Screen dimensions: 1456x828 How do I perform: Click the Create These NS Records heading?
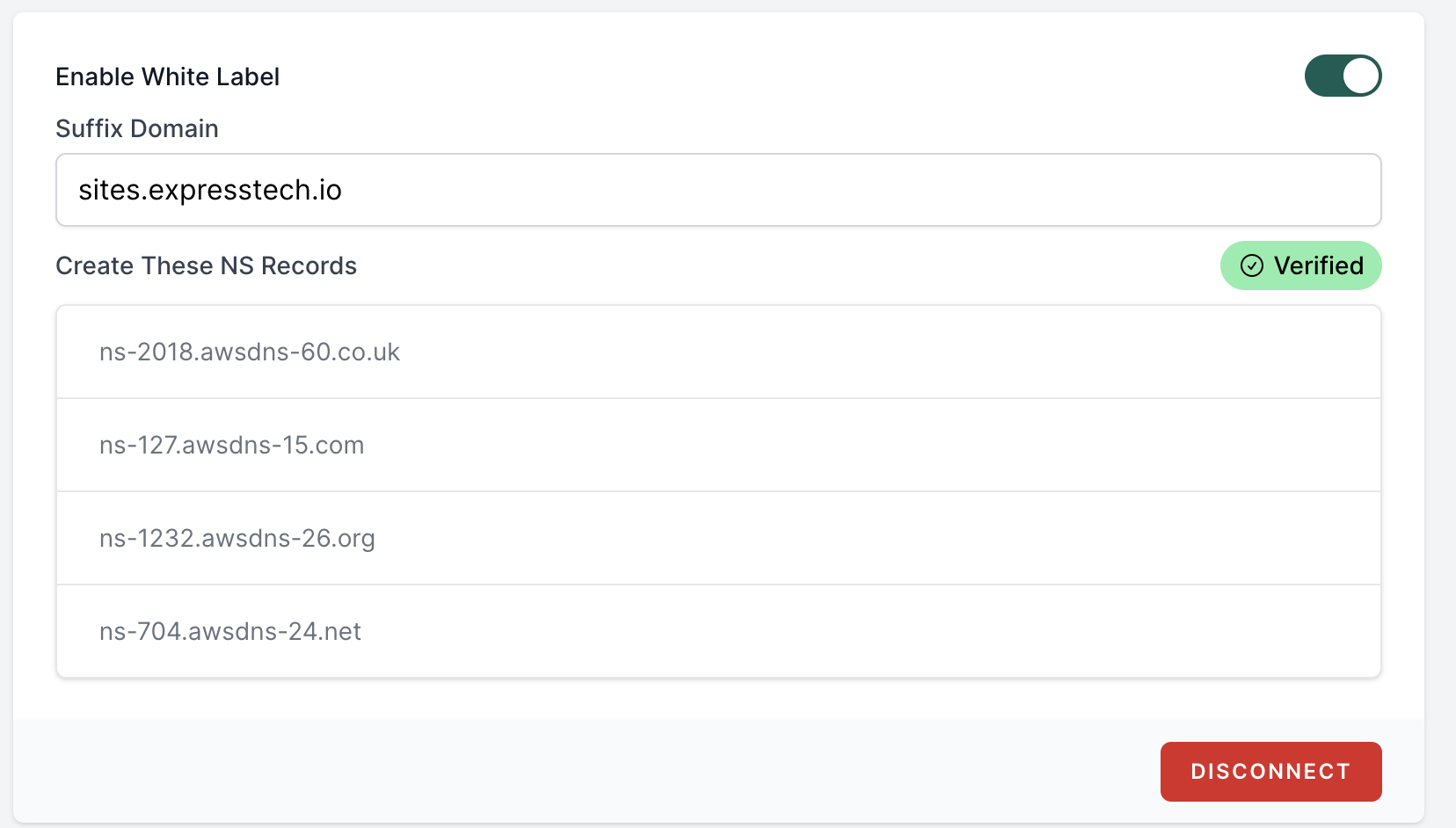pyautogui.click(x=207, y=265)
